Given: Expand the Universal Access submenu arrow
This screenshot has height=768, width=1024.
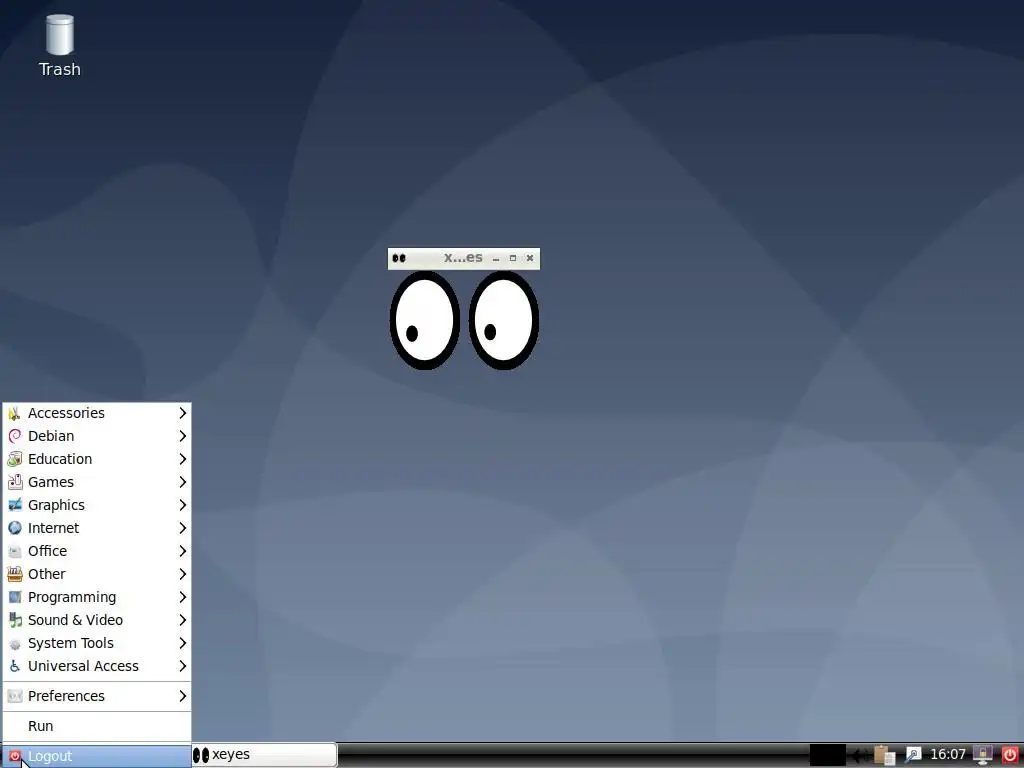Looking at the screenshot, I should (183, 666).
